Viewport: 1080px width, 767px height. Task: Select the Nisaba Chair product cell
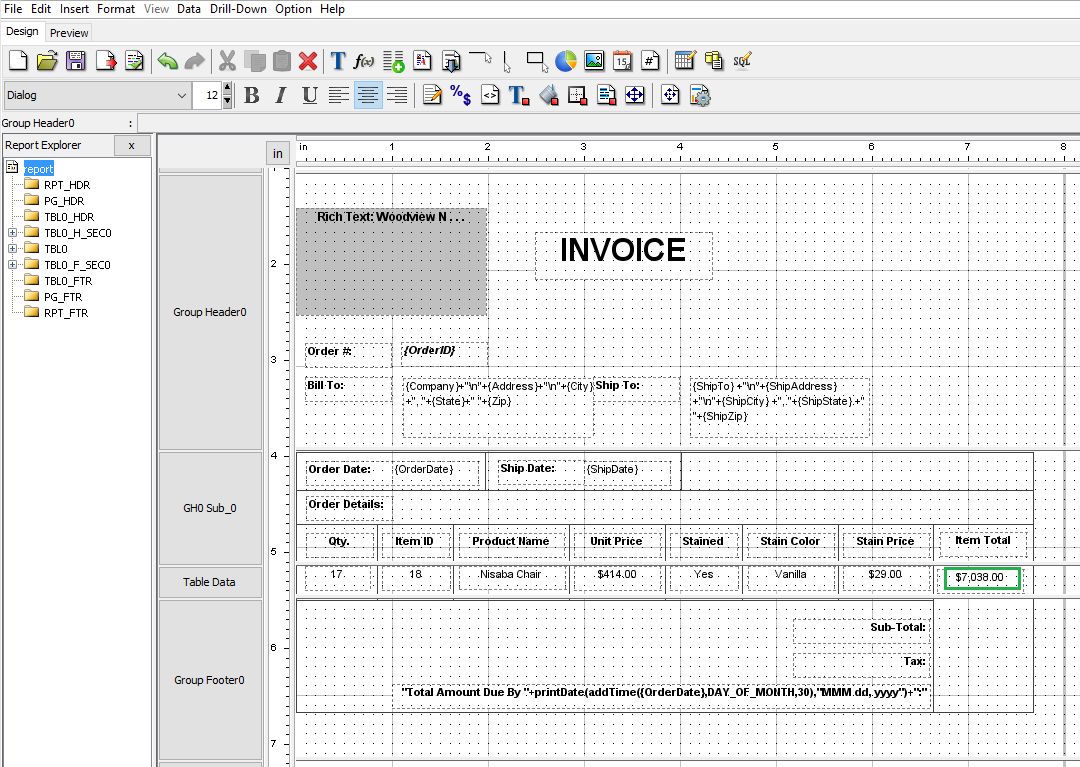[511, 577]
